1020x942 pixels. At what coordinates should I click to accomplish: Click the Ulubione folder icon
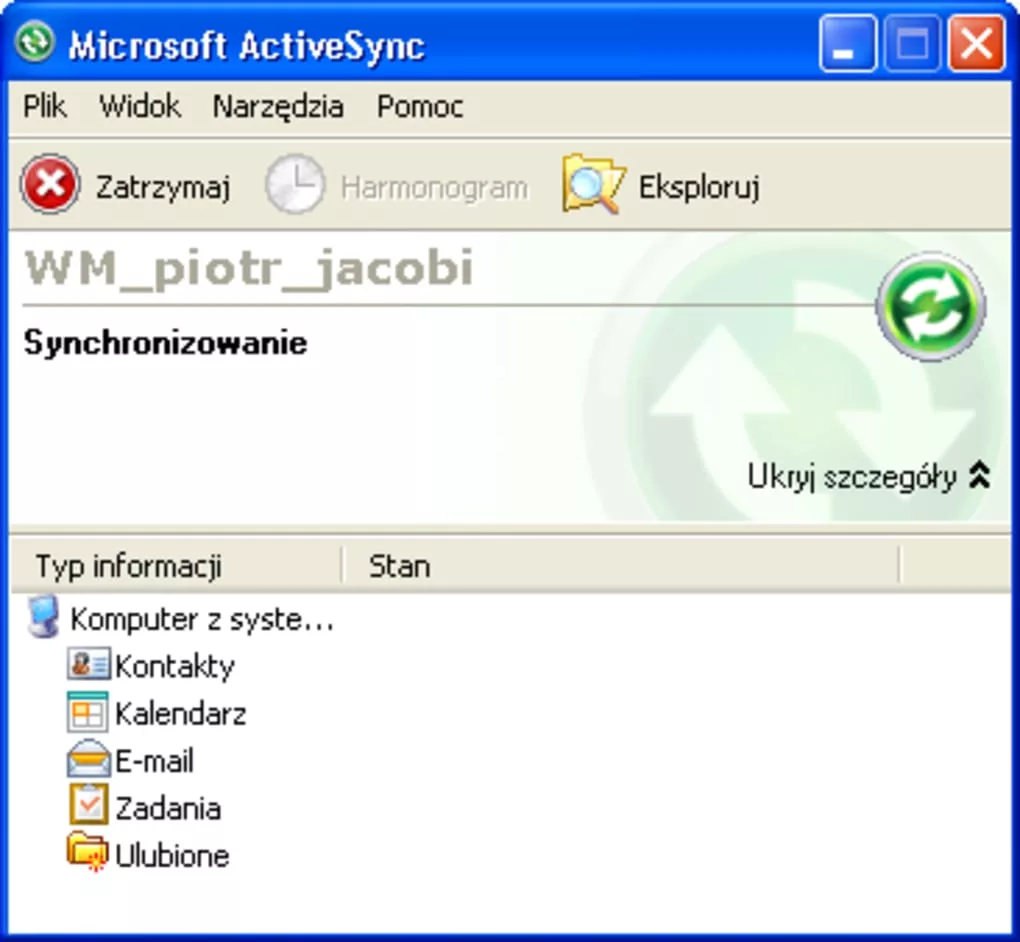(87, 852)
